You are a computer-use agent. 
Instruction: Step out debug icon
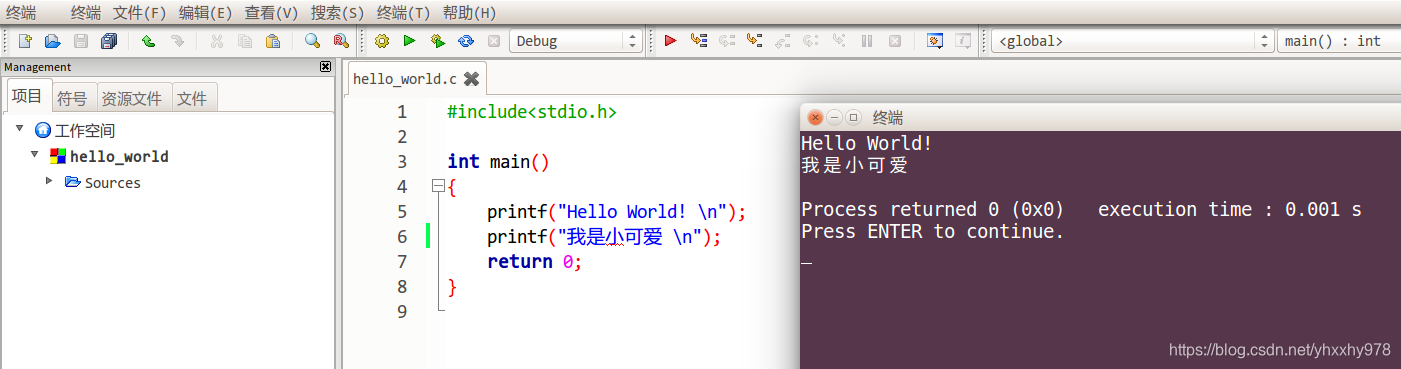click(783, 41)
